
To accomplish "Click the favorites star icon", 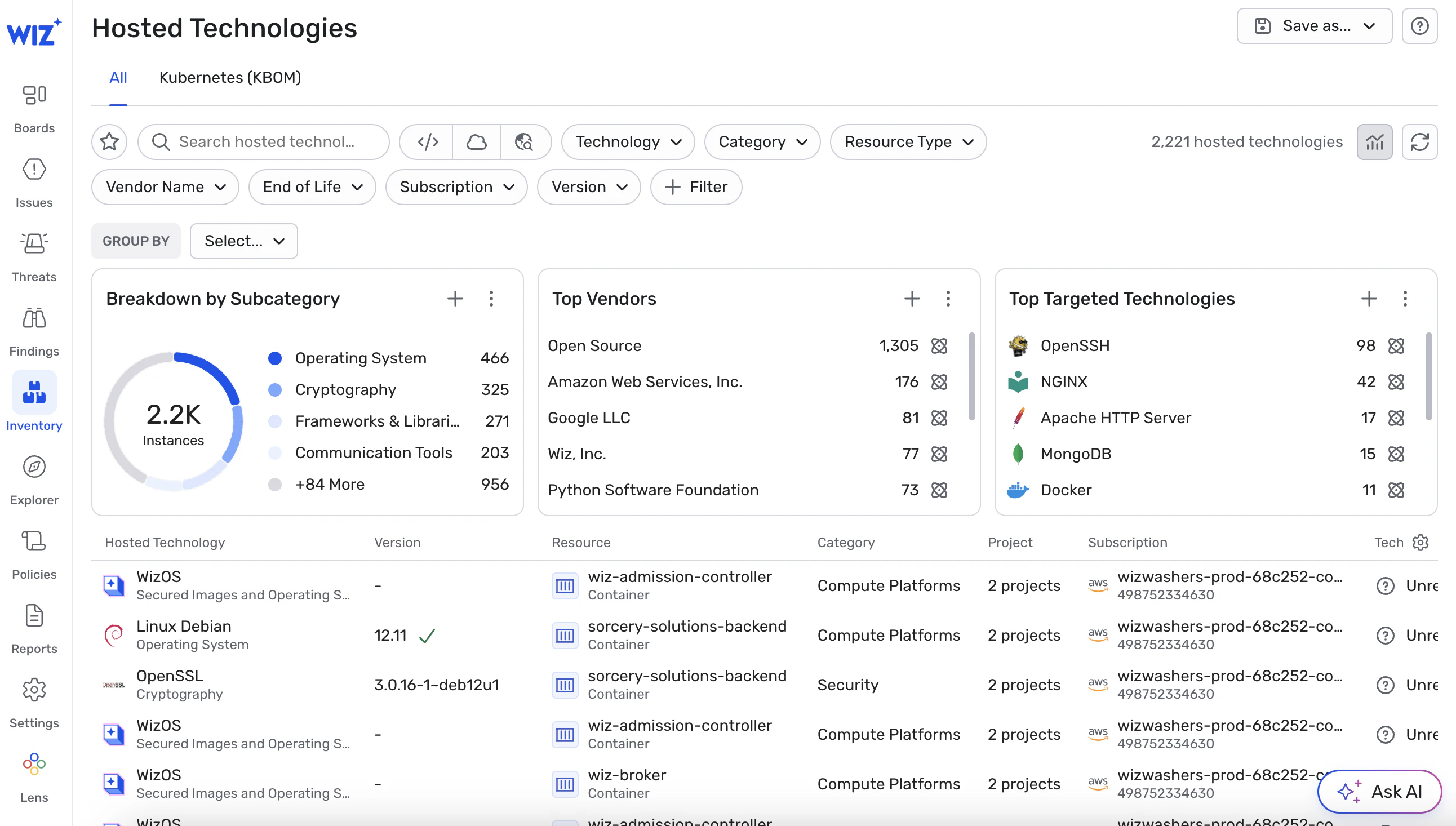I will pos(109,142).
